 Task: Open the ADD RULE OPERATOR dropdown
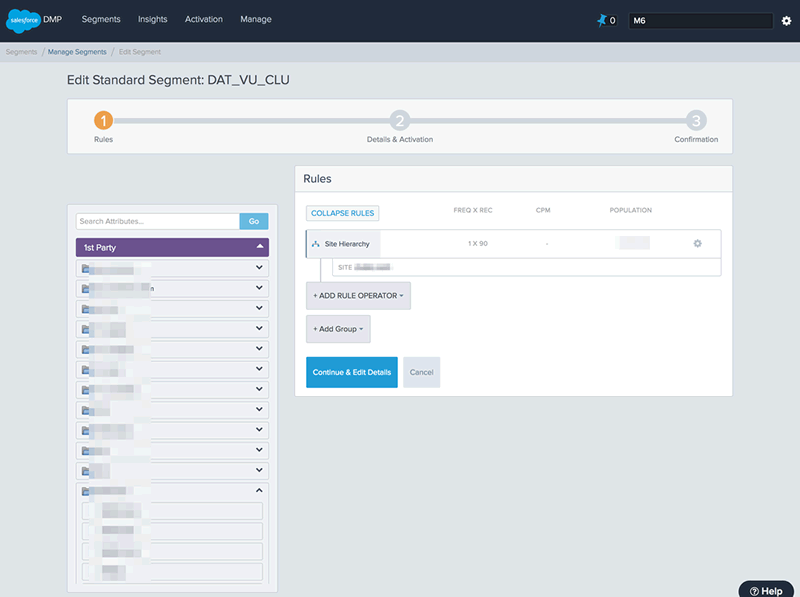(357, 295)
